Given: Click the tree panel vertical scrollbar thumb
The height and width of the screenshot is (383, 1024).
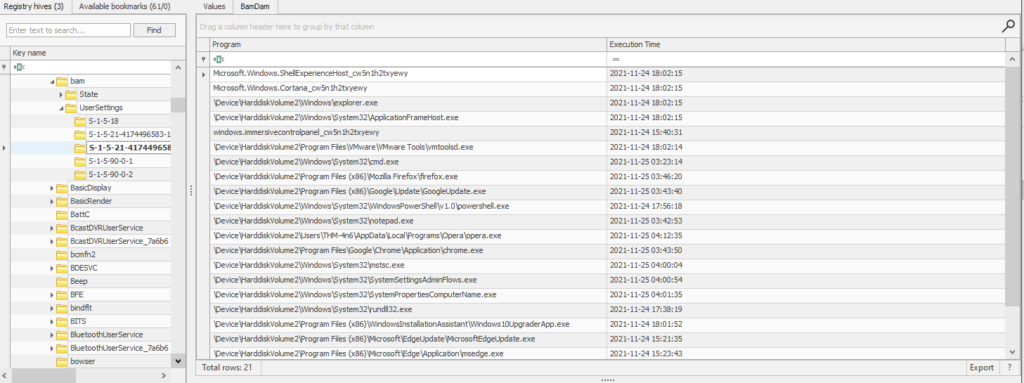Looking at the screenshot, I should [178, 105].
